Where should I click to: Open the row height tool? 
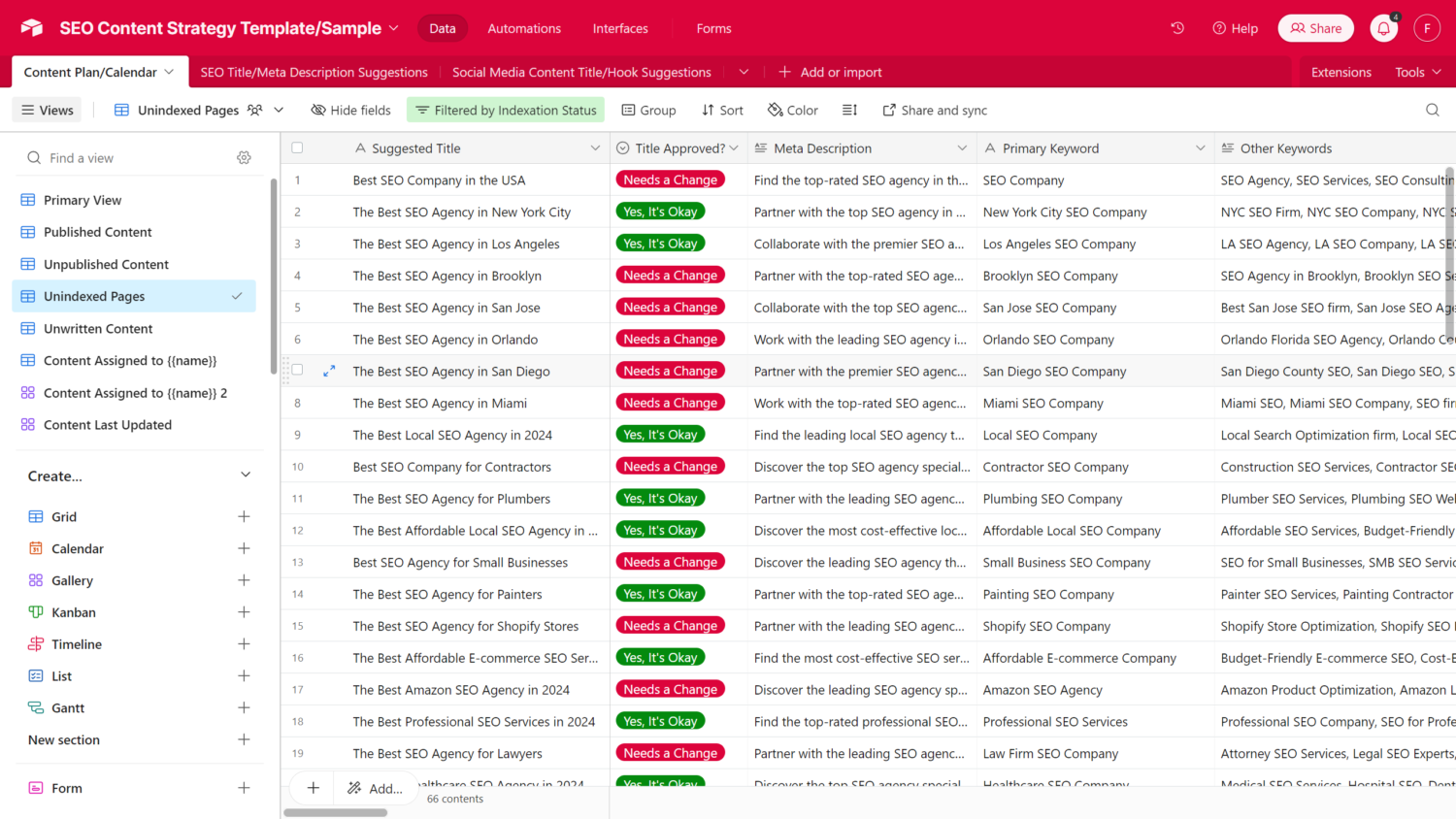pyautogui.click(x=849, y=110)
